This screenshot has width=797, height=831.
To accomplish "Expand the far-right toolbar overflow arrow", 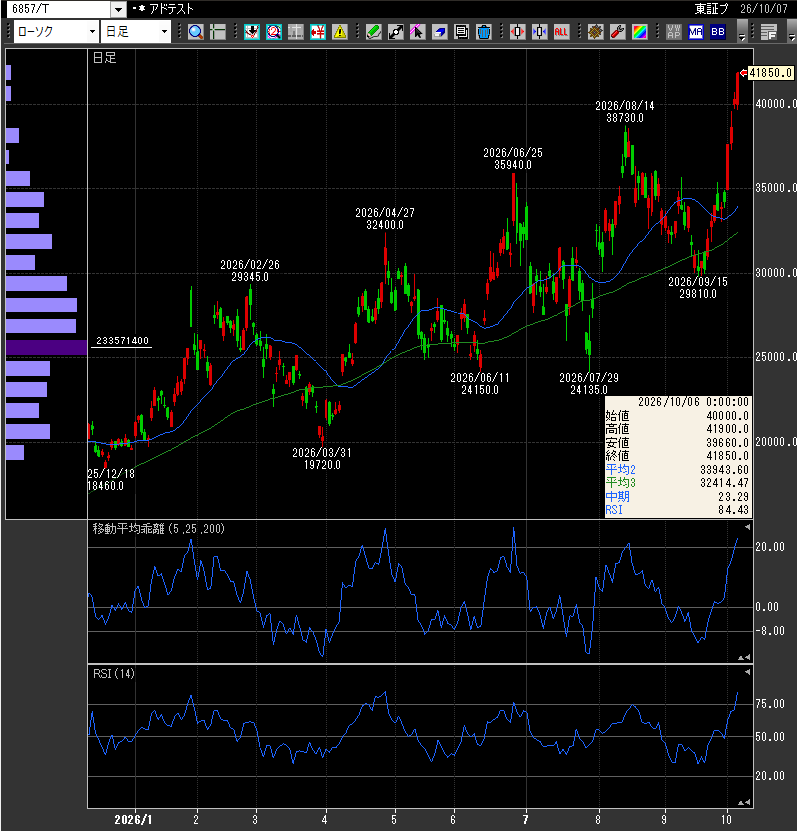I will pyautogui.click(x=792, y=32).
